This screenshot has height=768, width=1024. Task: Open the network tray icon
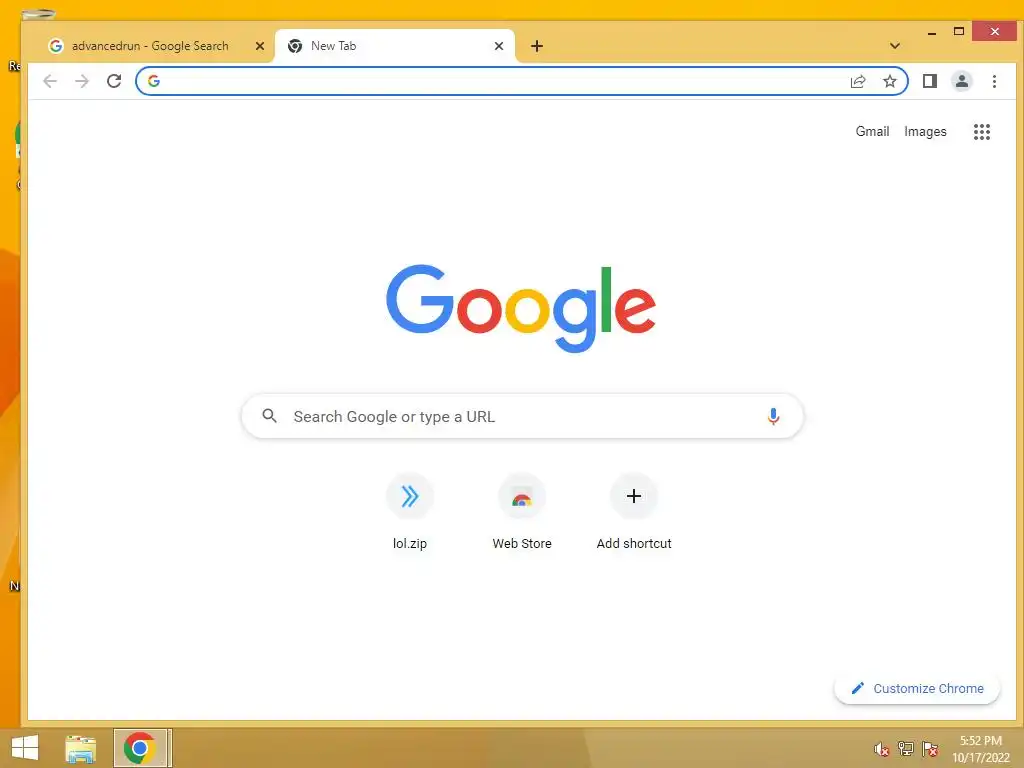click(x=906, y=749)
